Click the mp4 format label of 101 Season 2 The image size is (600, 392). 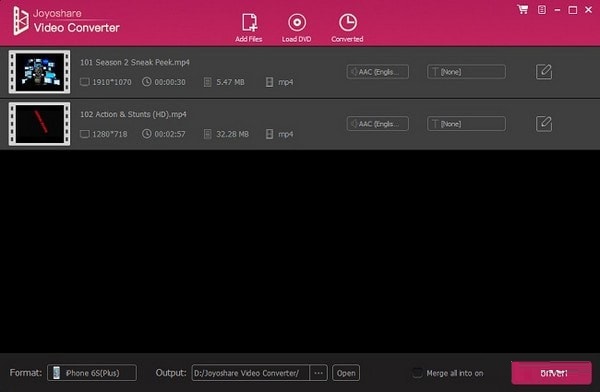coord(286,82)
